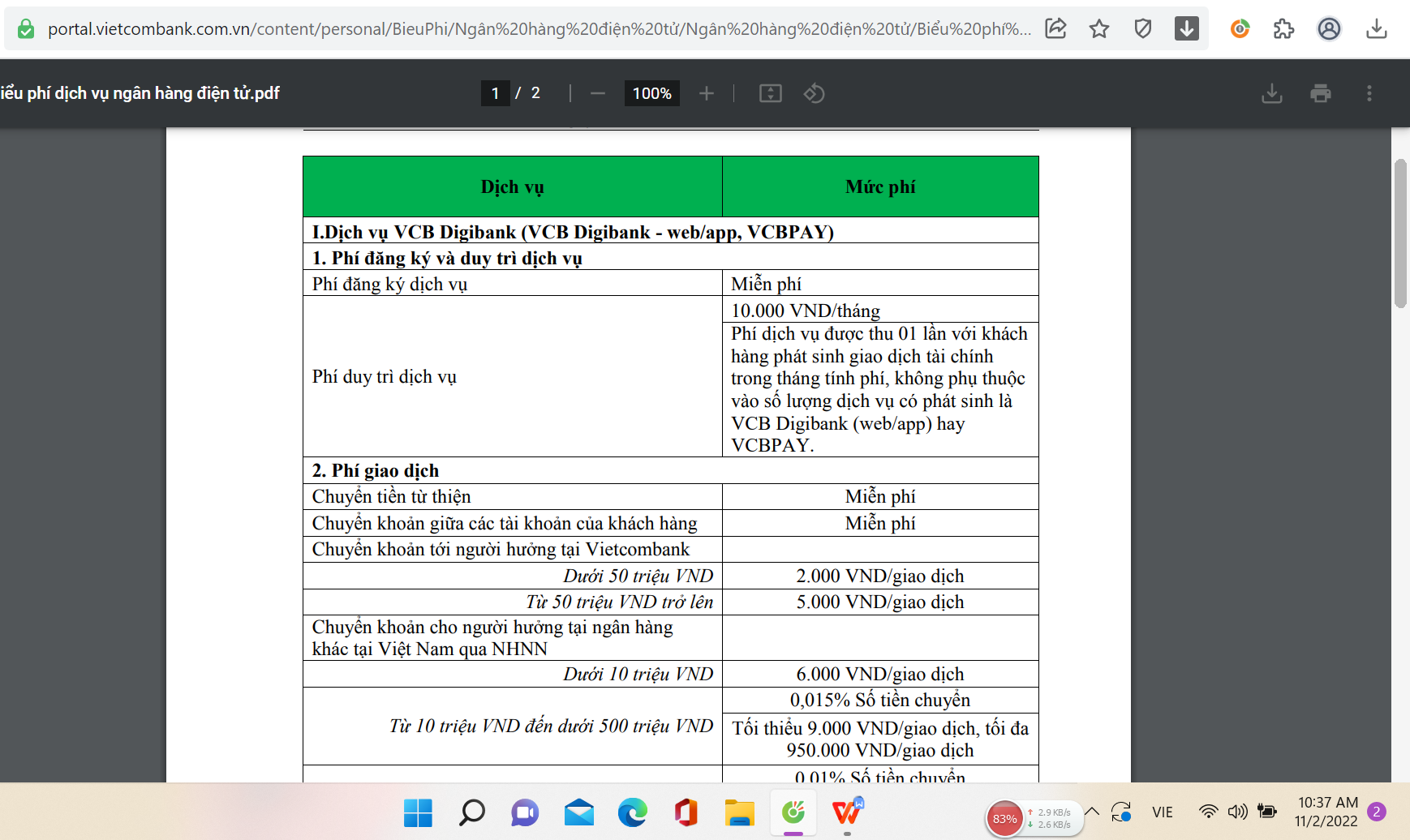Click 'I.Dịch vụ VCB Digibank' heading row
Image resolution: width=1410 pixels, height=840 pixels.
click(x=671, y=231)
